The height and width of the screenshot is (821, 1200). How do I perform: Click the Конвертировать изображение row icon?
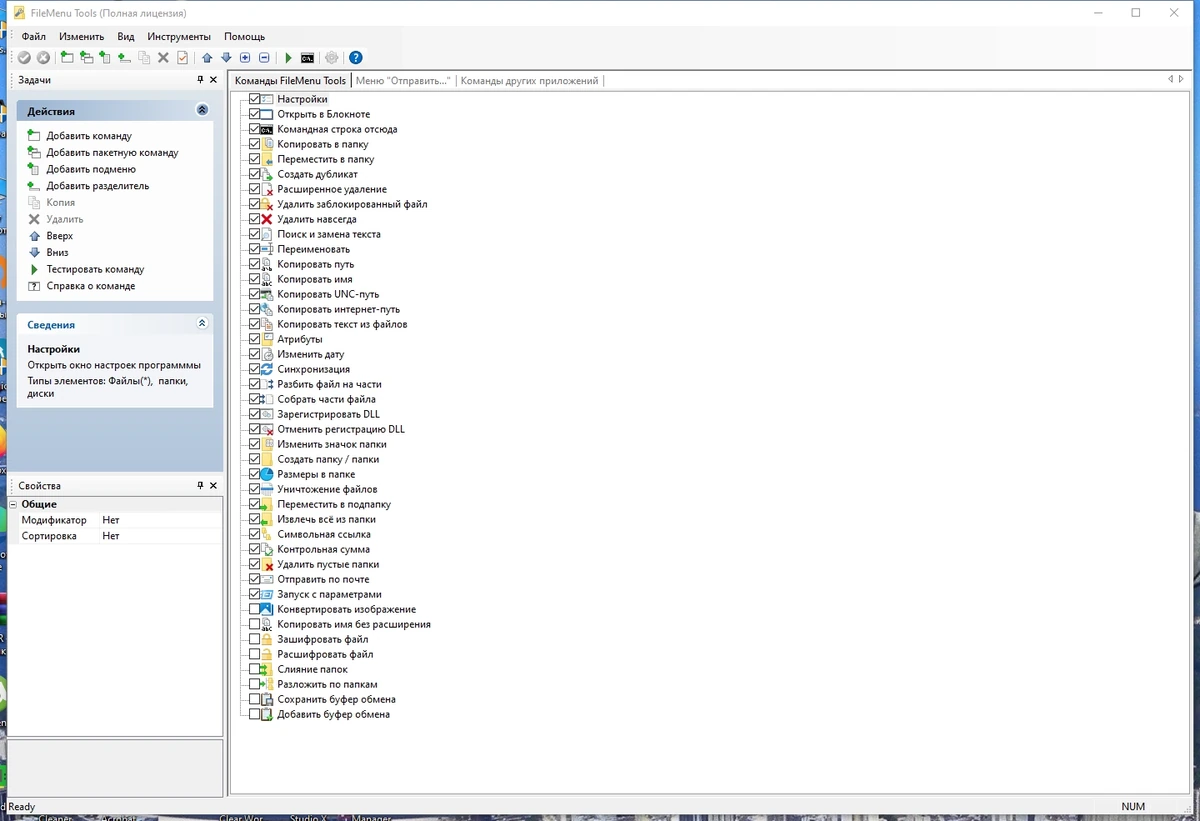(267, 609)
